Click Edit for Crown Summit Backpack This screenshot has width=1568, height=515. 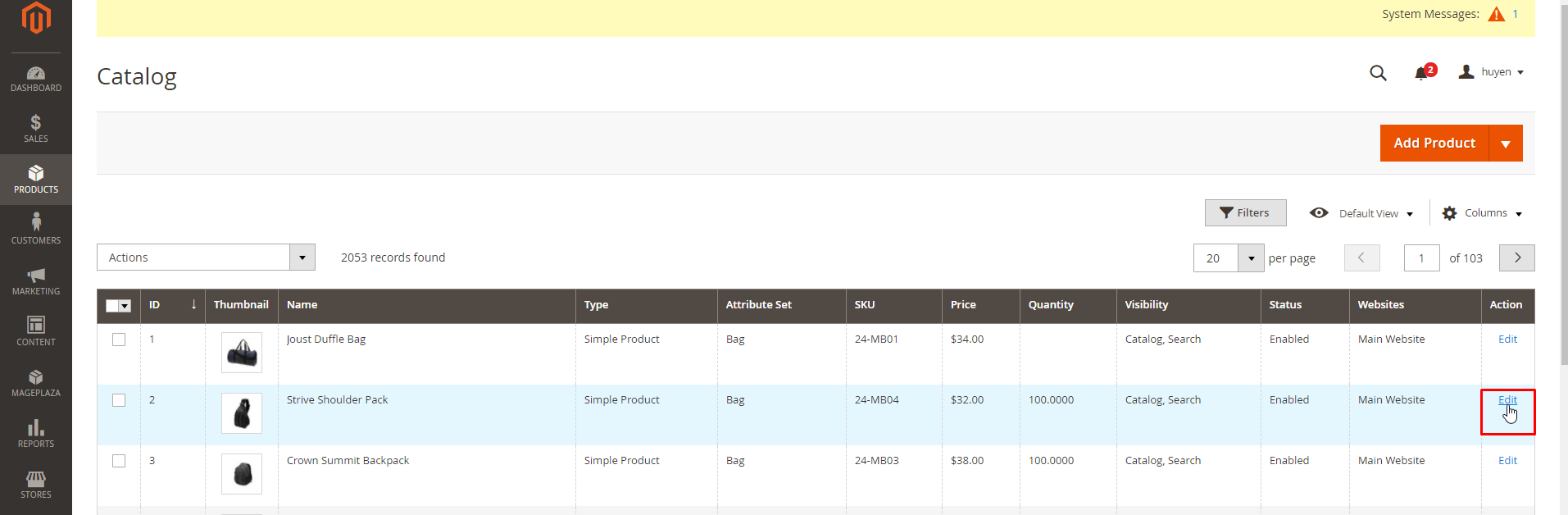coord(1507,461)
